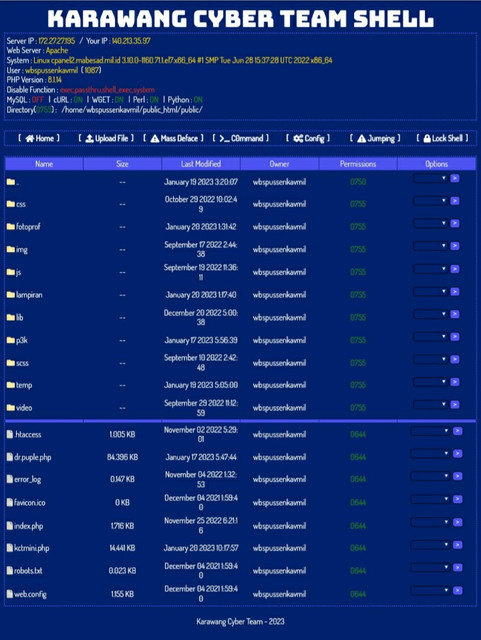481x640 pixels.
Task: Open the lampiran folder name link
Action: click(x=29, y=295)
